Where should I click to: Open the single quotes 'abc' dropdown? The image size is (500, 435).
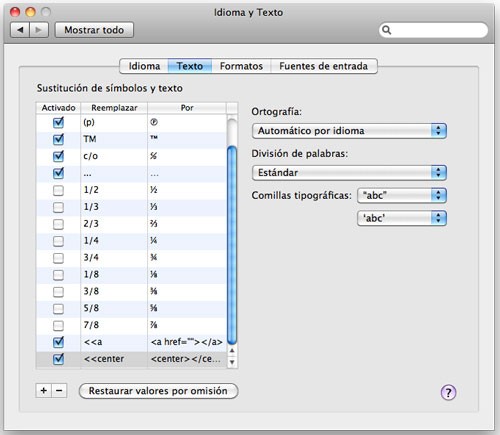[402, 218]
